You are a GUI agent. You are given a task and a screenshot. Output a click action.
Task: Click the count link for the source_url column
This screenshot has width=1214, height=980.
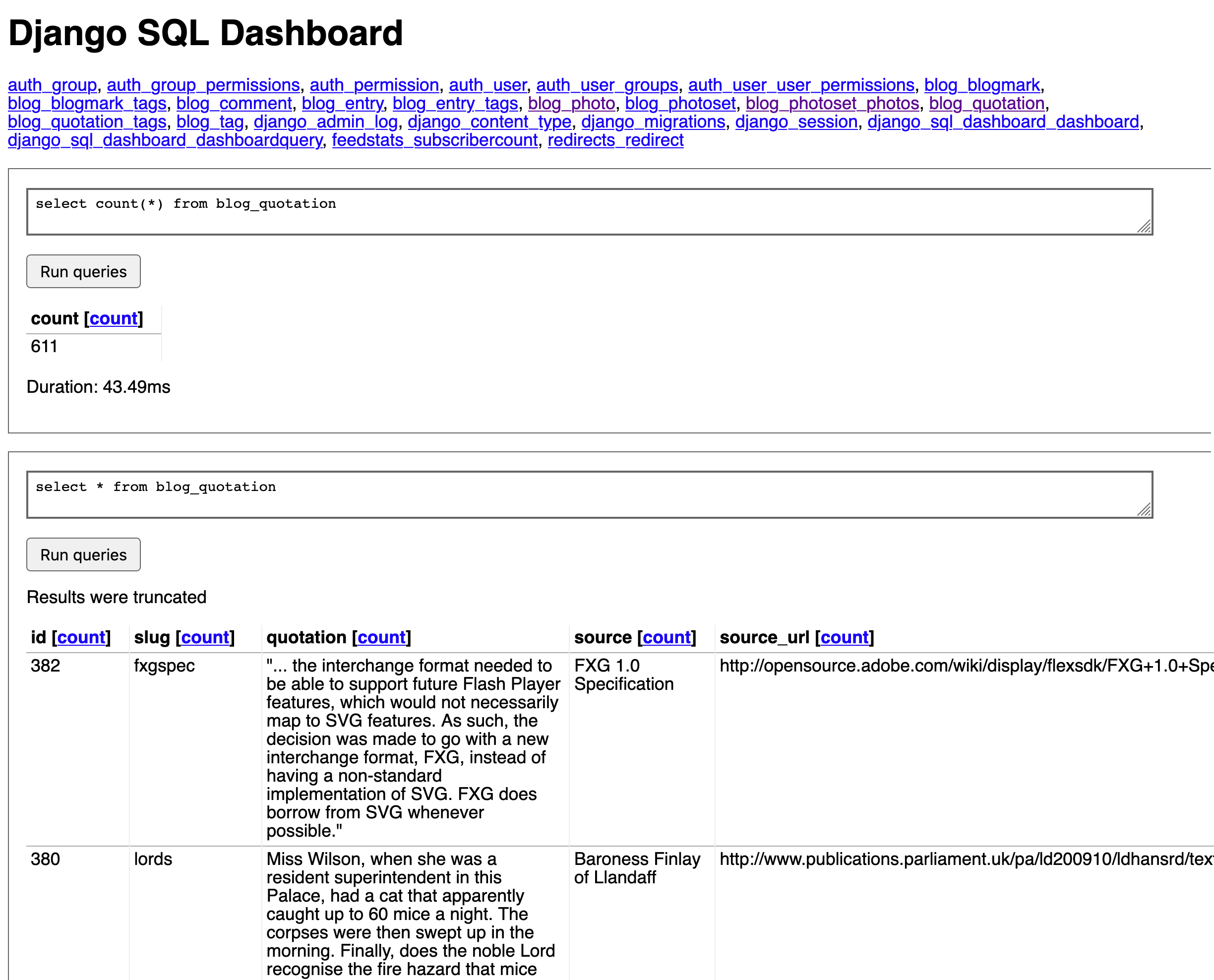pos(845,637)
